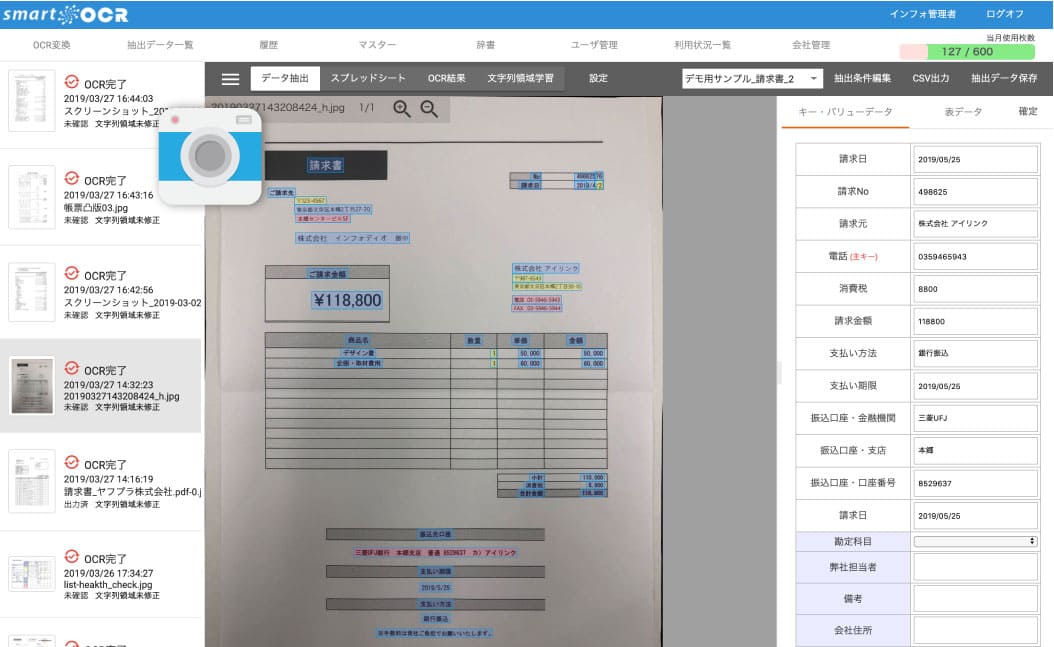Image resolution: width=1054 pixels, height=647 pixels.
Task: Click OCR完了 status icon for 14:32:23 entry
Action: pos(72,368)
